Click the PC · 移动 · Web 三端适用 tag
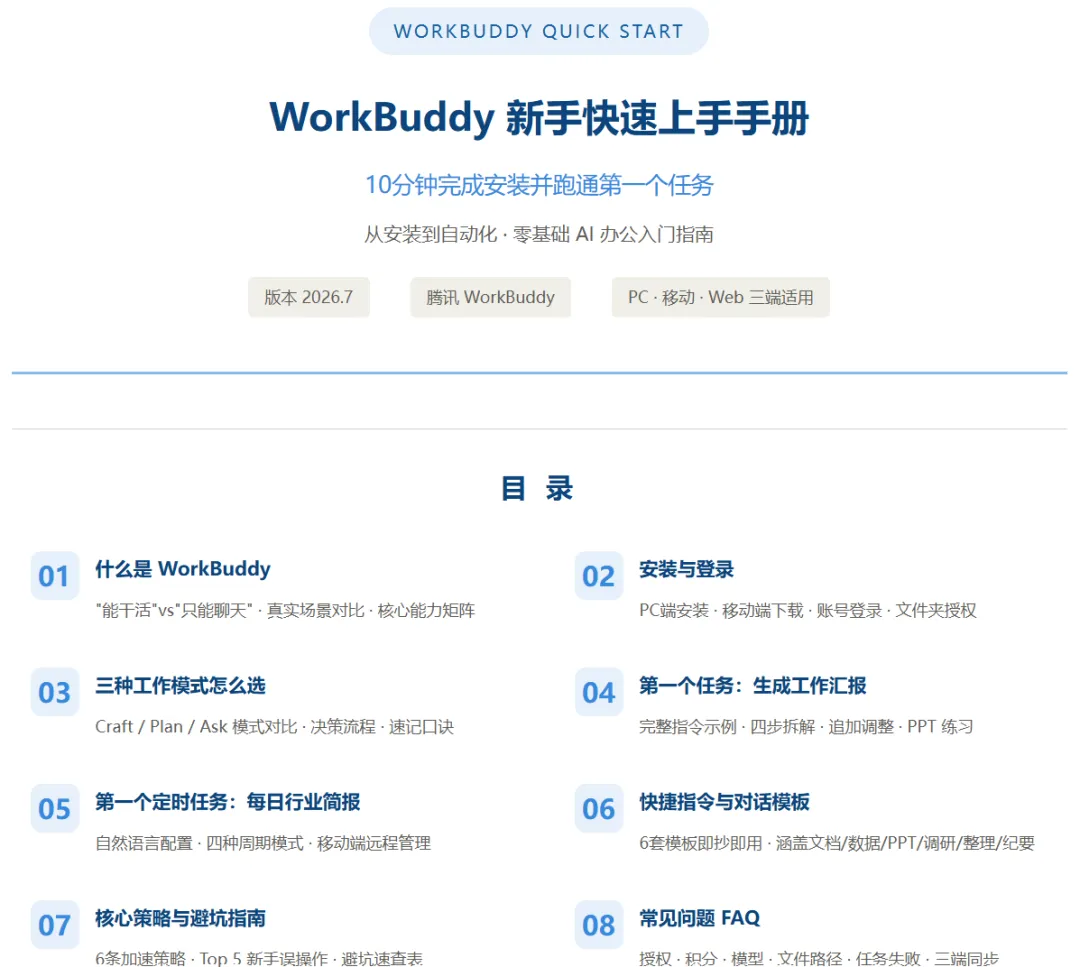The height and width of the screenshot is (967, 1080). [x=720, y=297]
